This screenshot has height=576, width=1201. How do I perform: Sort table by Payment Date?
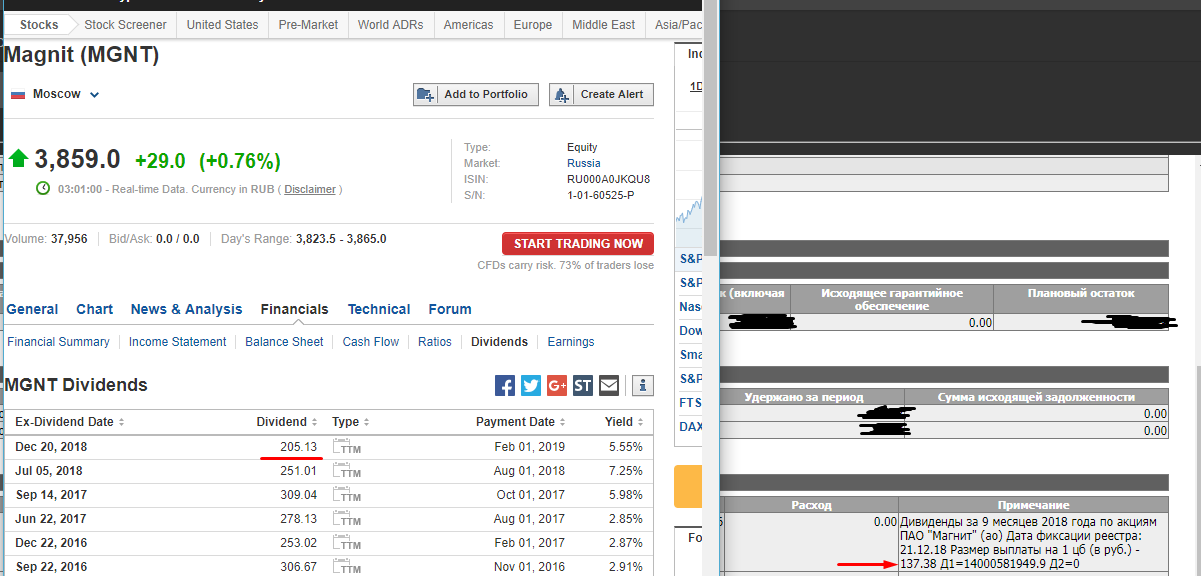point(521,422)
